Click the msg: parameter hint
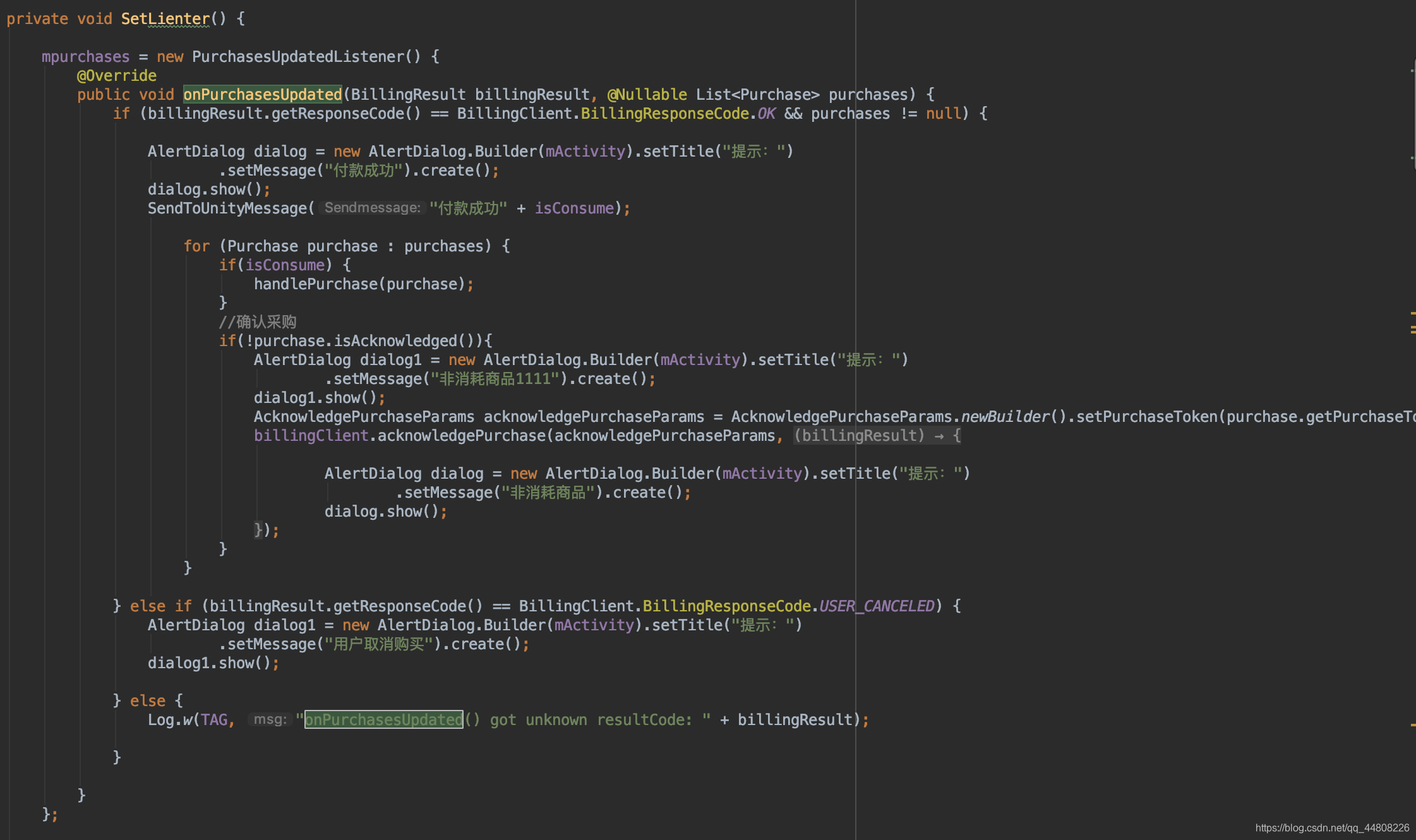Image resolution: width=1416 pixels, height=840 pixels. click(270, 719)
